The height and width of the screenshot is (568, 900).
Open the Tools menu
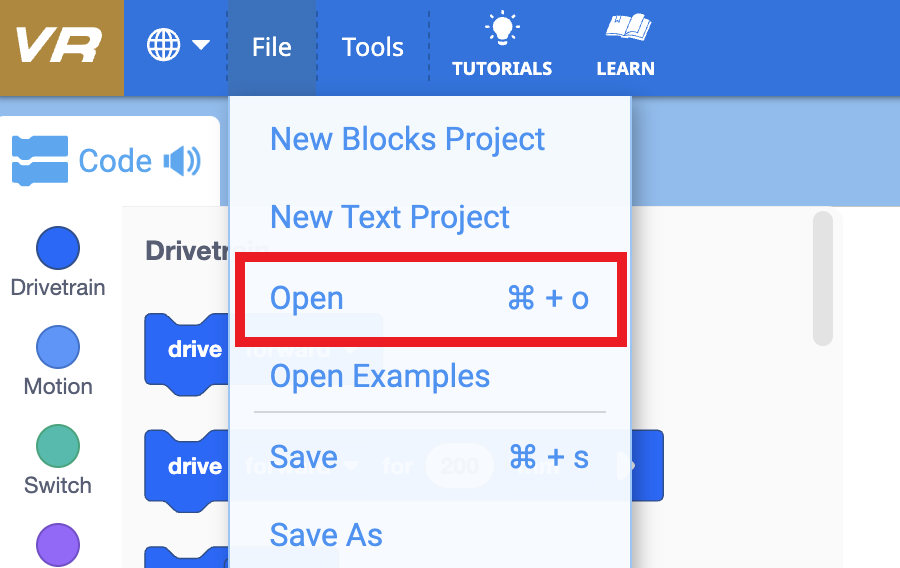372,47
